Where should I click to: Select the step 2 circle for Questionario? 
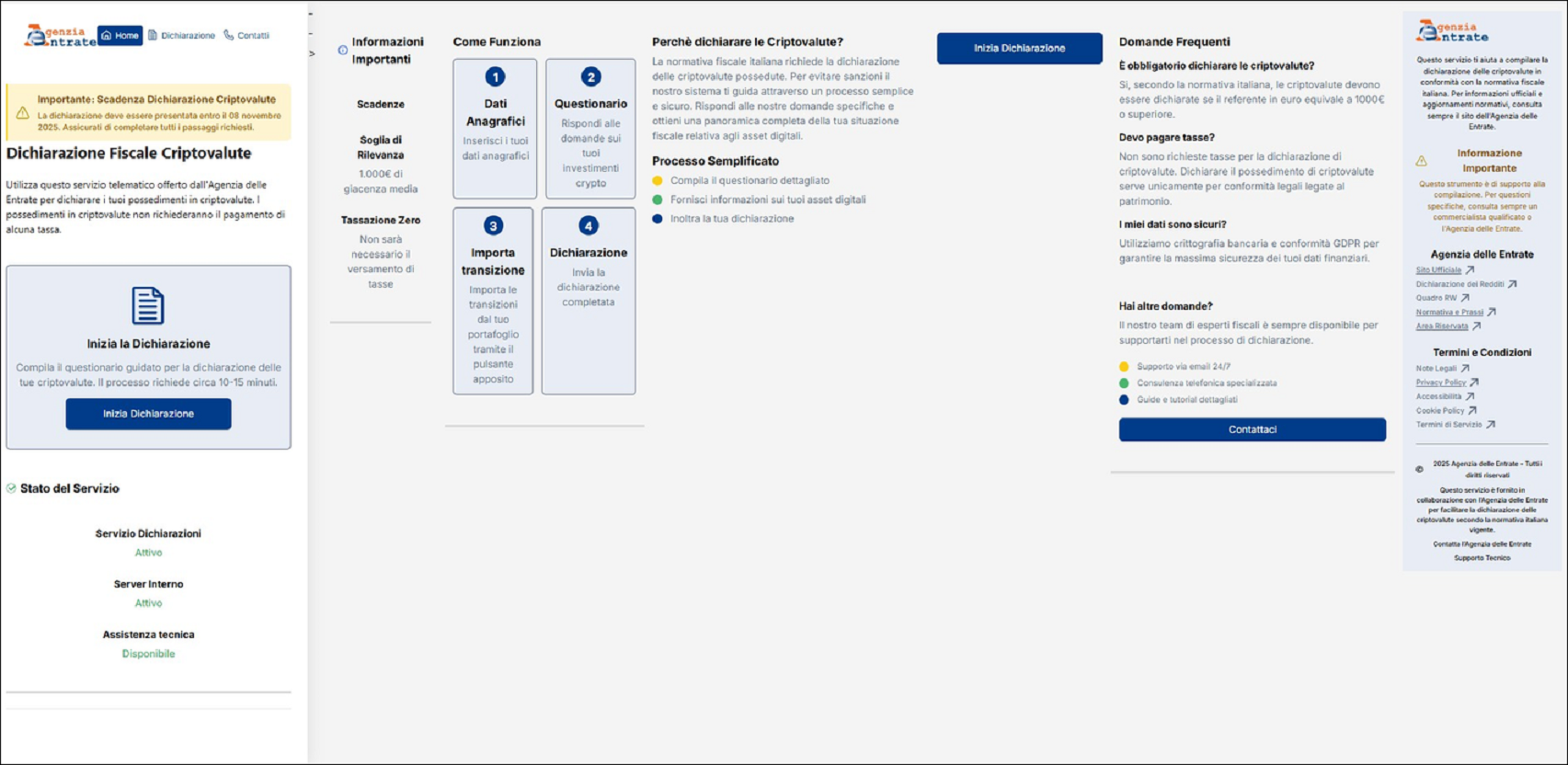pos(590,77)
